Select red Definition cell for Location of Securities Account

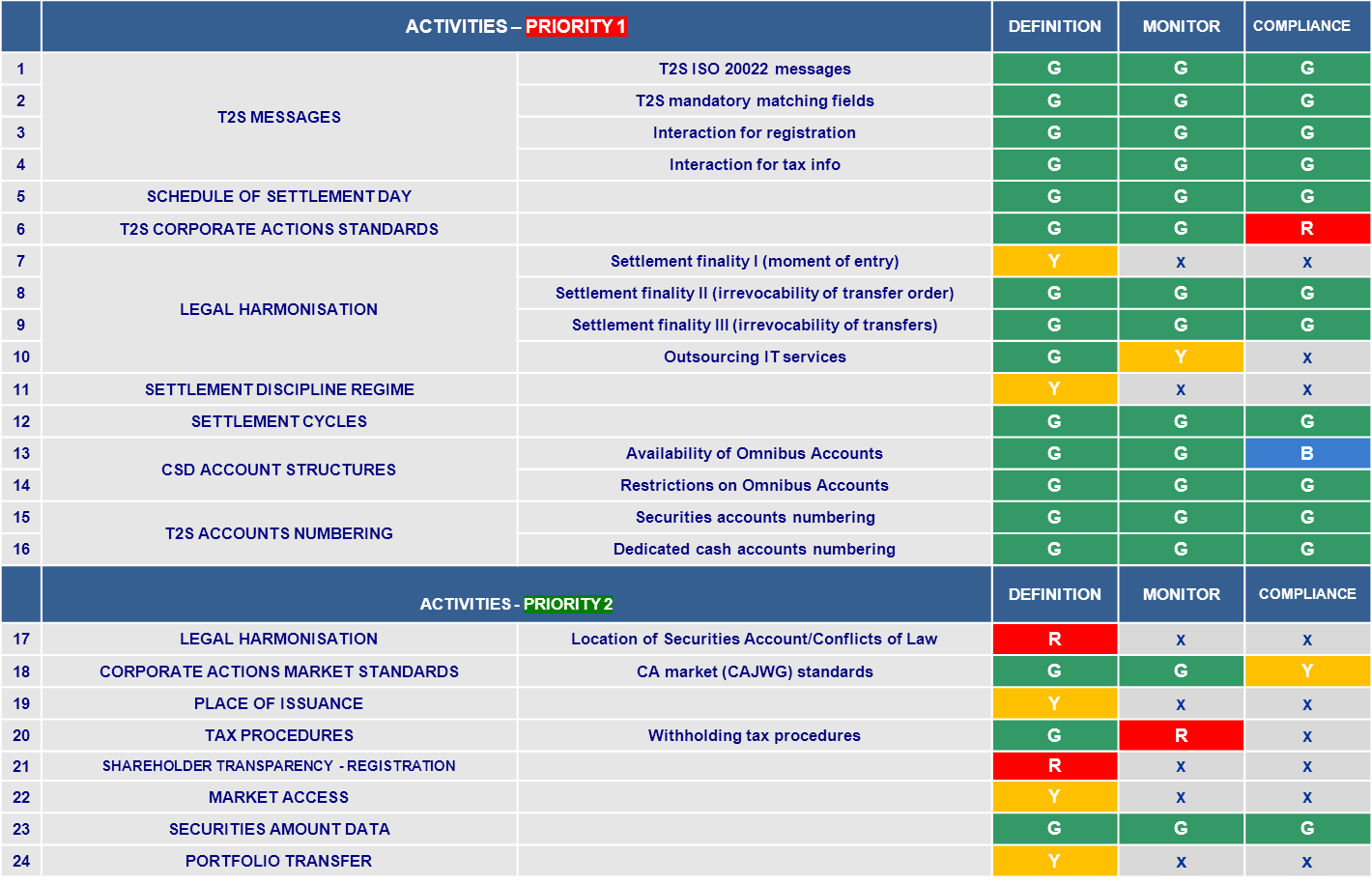click(x=1054, y=639)
